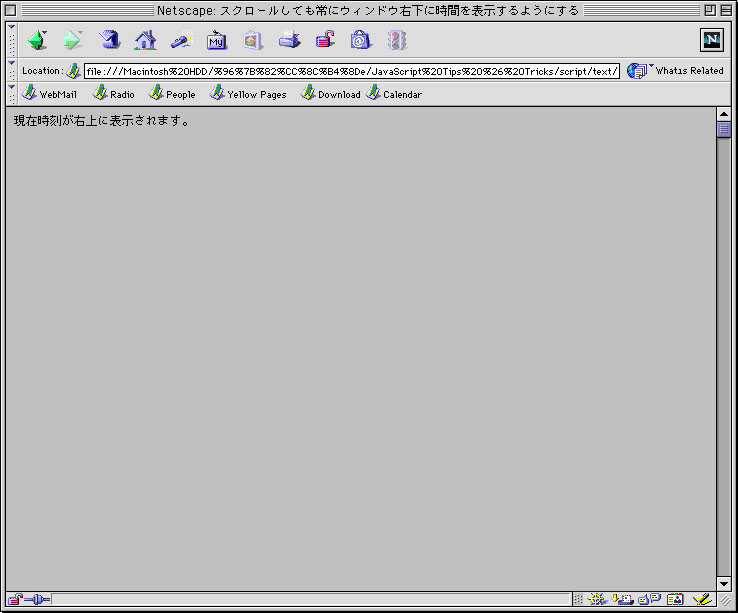Click the window zoom box in title bar
Viewport: 738px width, 613px height.
pos(710,10)
